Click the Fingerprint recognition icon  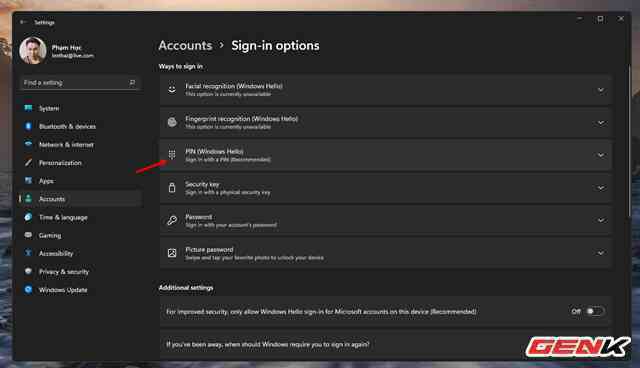pyautogui.click(x=172, y=122)
